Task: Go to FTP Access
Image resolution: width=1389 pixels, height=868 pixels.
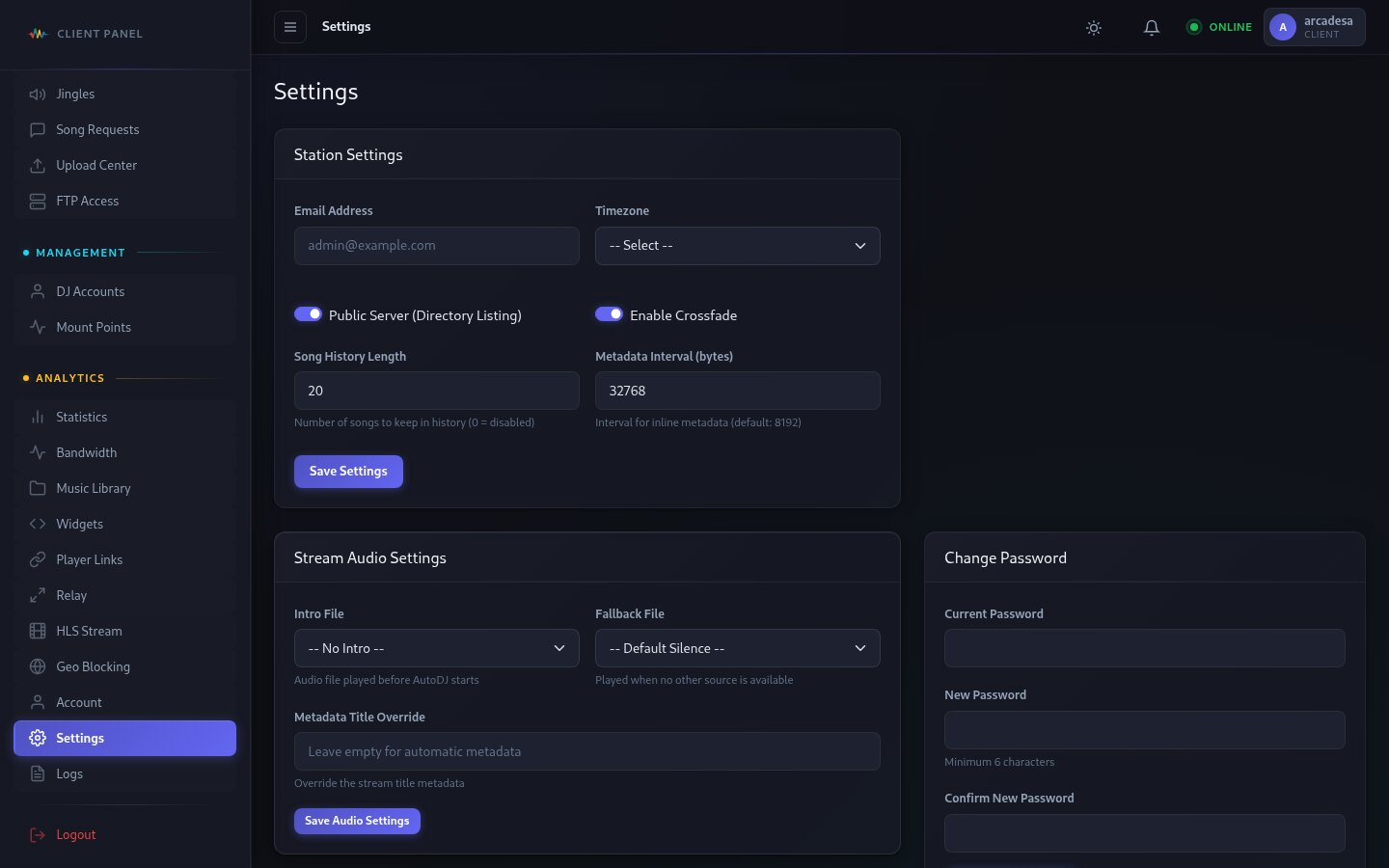Action: (87, 201)
